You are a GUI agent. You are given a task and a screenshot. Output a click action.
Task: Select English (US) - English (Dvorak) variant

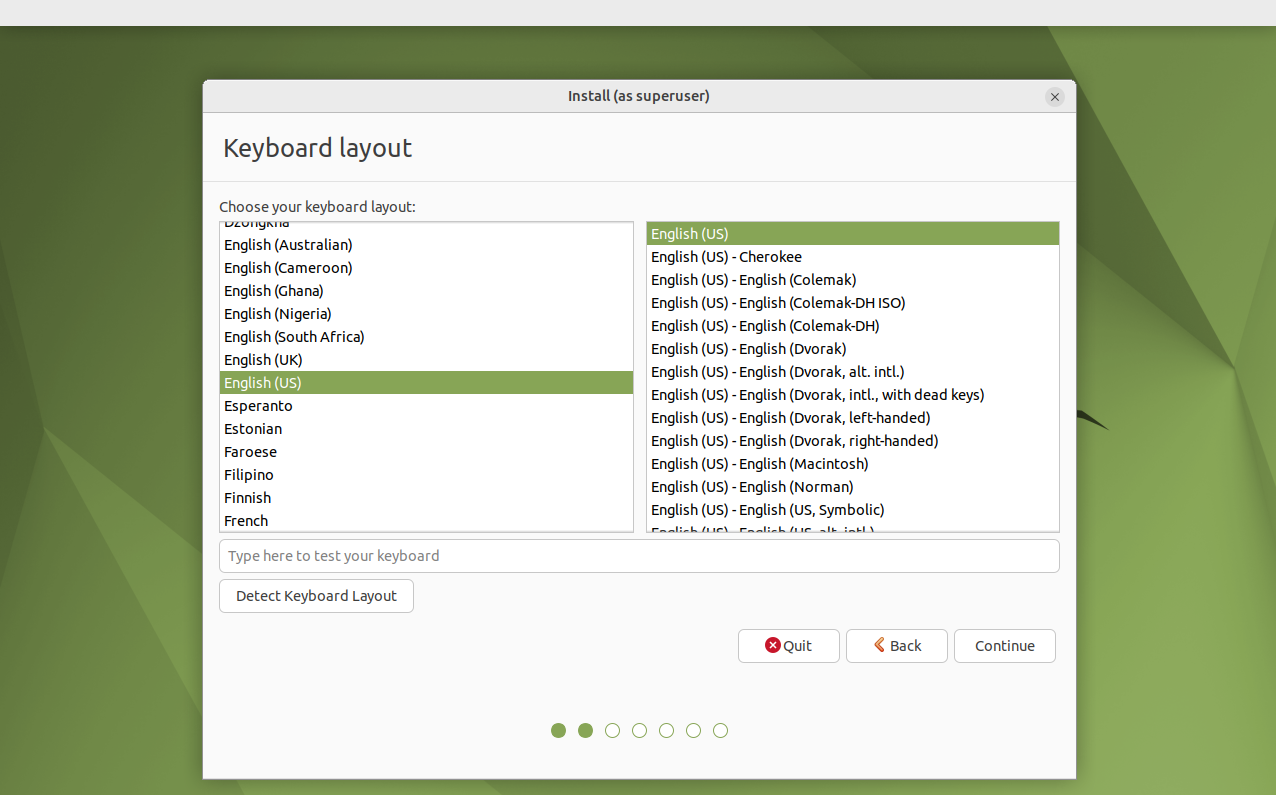pos(748,348)
